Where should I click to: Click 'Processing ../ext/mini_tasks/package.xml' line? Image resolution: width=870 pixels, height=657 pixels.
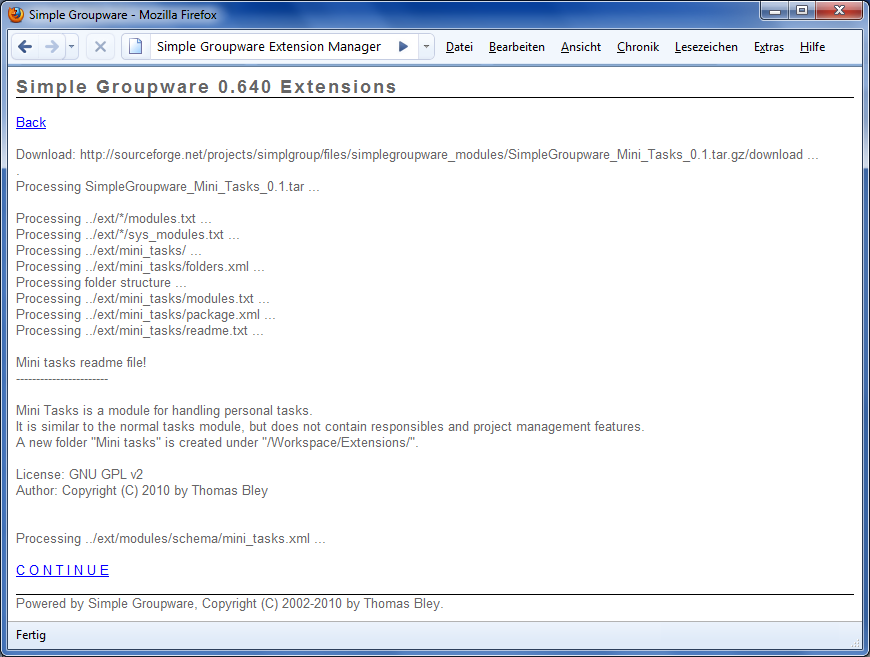[146, 315]
